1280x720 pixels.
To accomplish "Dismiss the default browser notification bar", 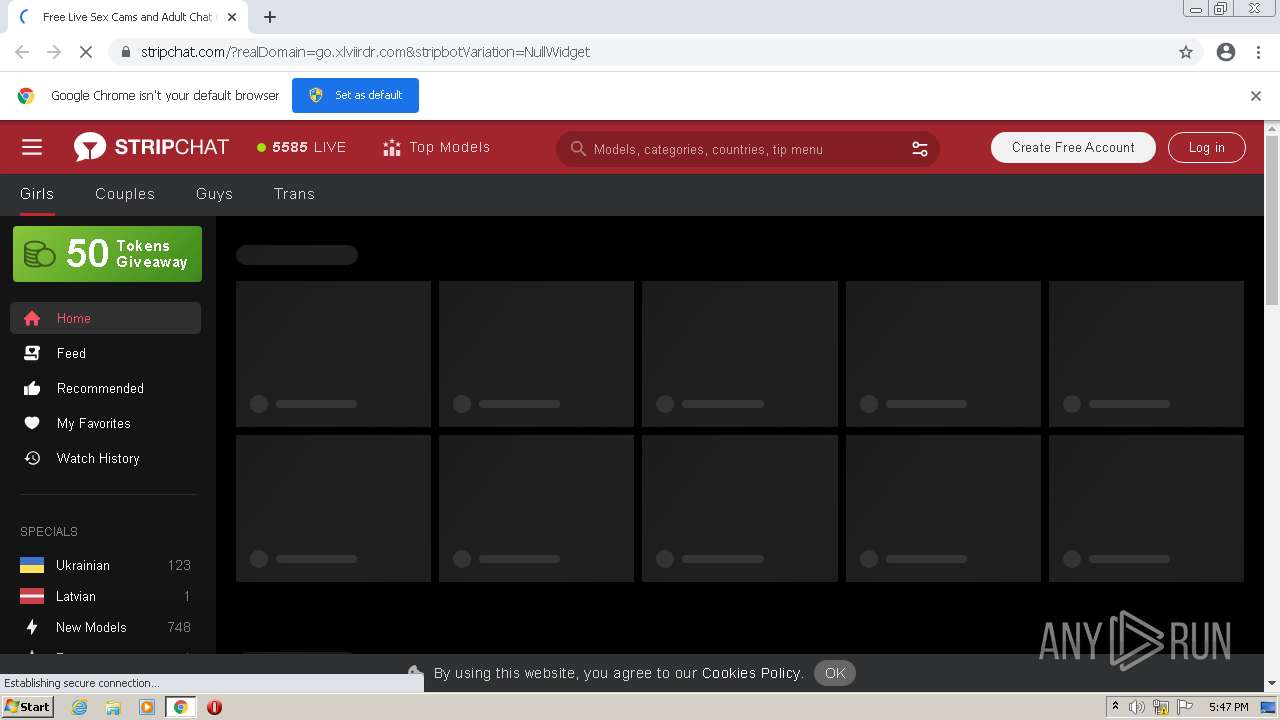I will tap(1256, 96).
